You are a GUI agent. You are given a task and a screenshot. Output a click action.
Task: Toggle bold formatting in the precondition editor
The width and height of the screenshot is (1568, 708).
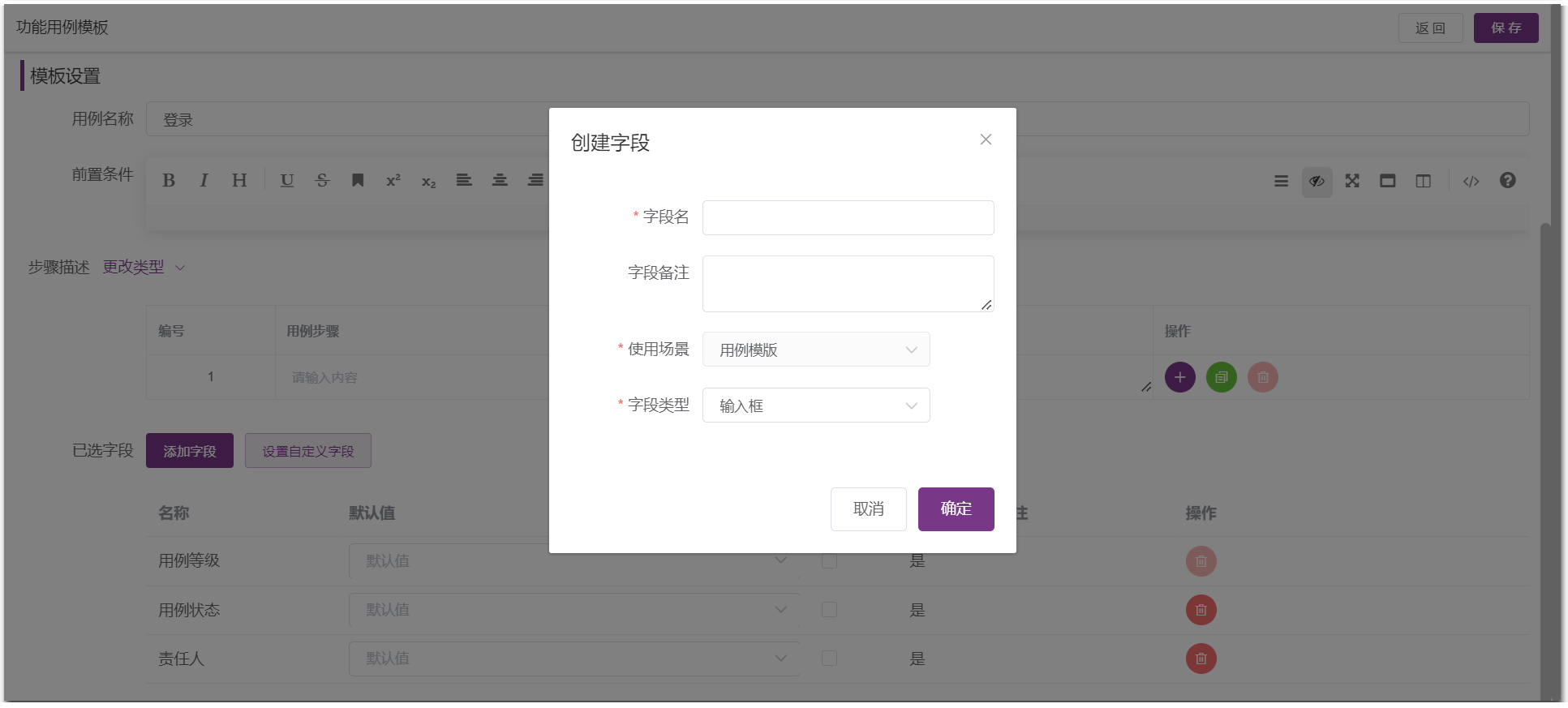click(169, 180)
